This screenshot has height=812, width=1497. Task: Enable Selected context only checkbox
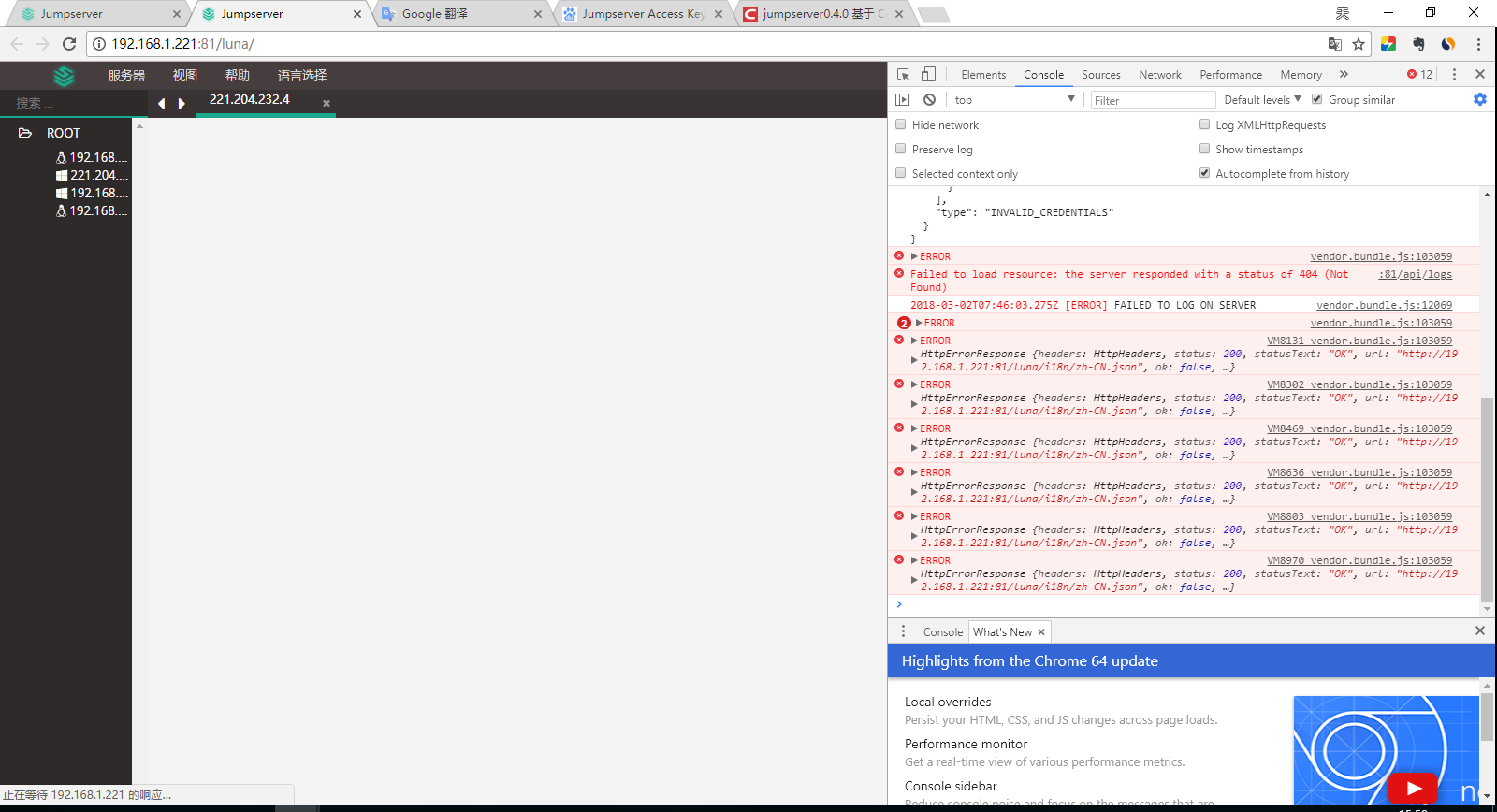pos(901,172)
